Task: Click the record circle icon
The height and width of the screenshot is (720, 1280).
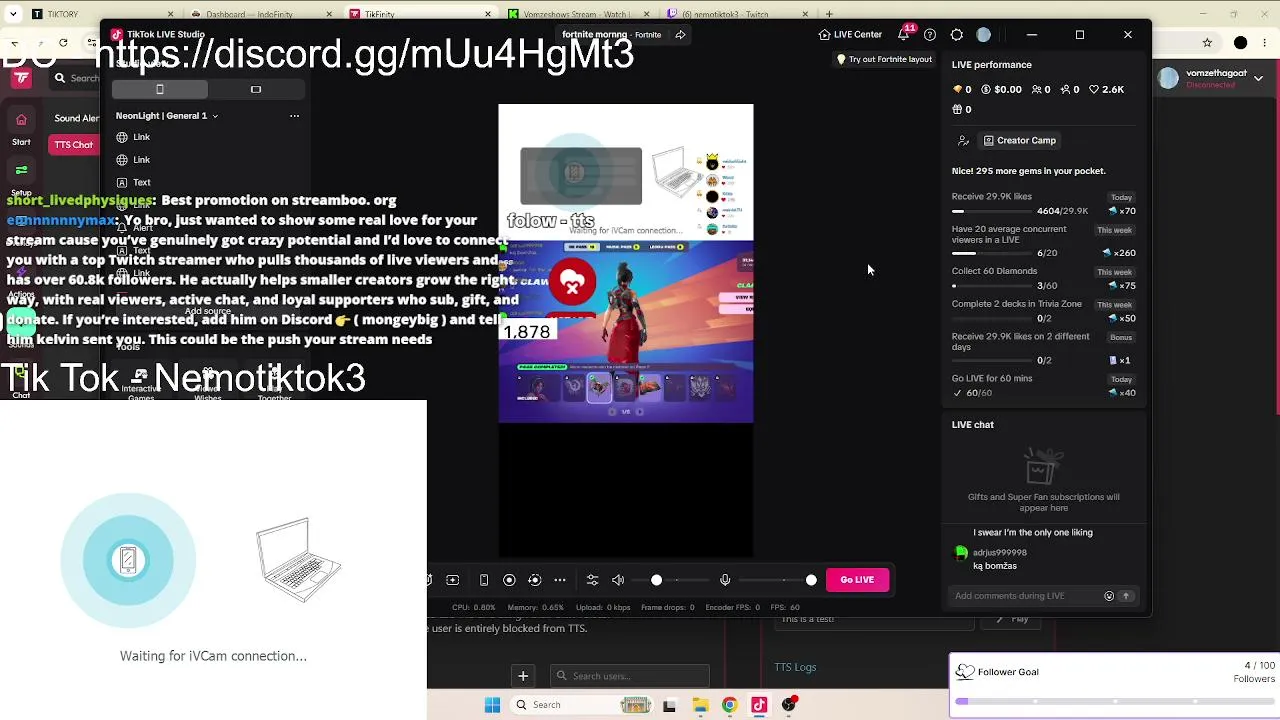Action: (x=509, y=580)
